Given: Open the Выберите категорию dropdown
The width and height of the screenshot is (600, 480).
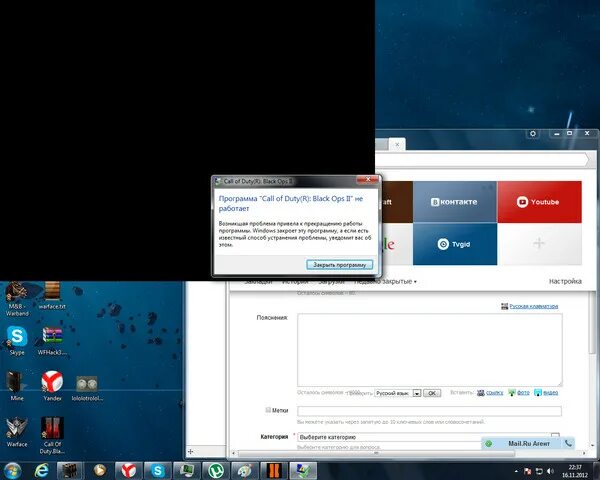Looking at the screenshot, I should (x=428, y=437).
